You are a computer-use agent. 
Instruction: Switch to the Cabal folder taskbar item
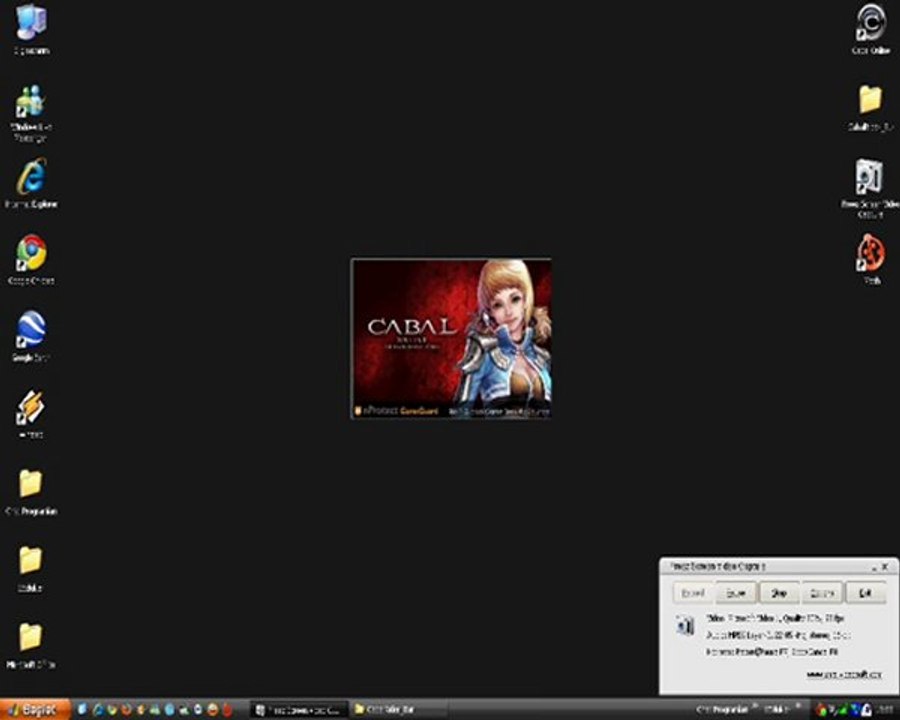tap(398, 710)
